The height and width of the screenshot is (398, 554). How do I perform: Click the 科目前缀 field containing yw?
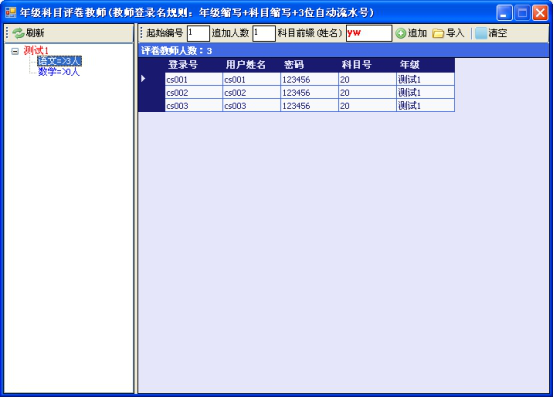(369, 33)
